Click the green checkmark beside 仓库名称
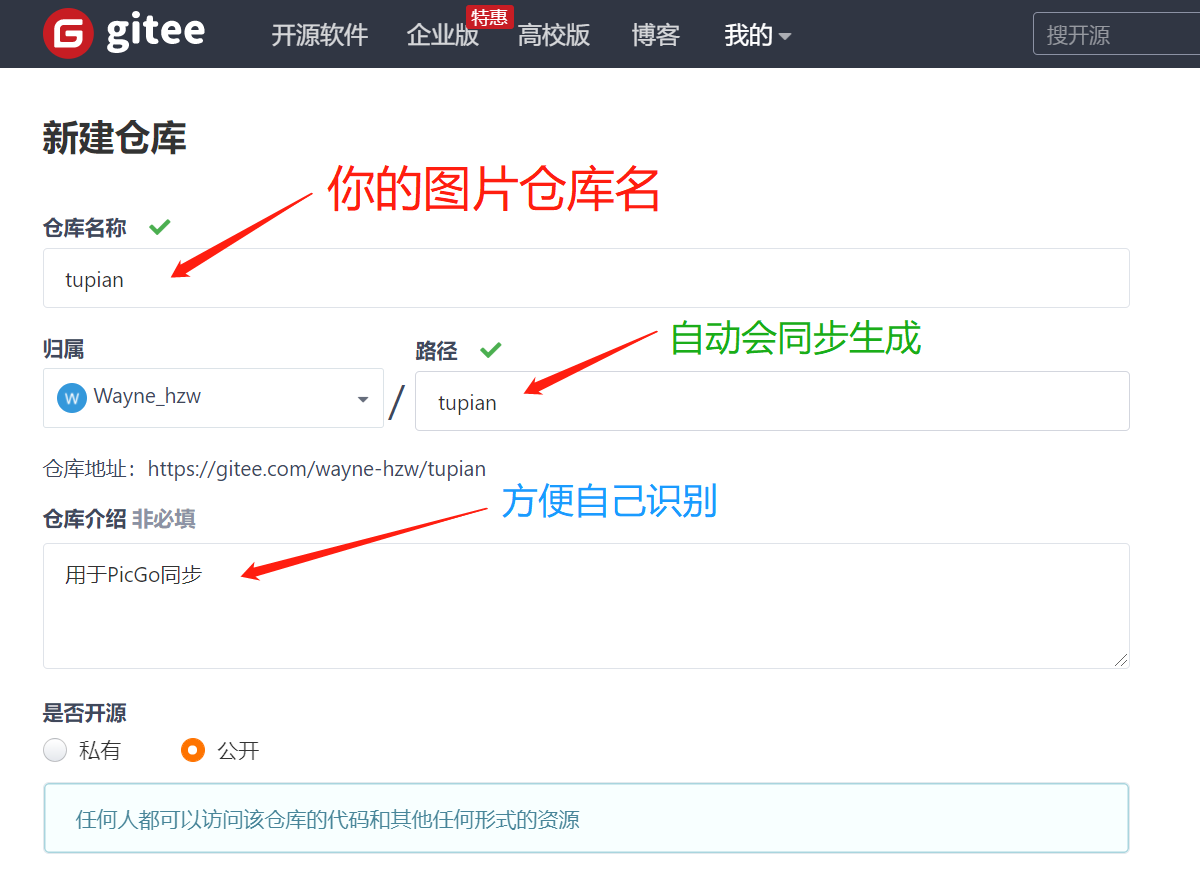The width and height of the screenshot is (1200, 869). [x=159, y=227]
